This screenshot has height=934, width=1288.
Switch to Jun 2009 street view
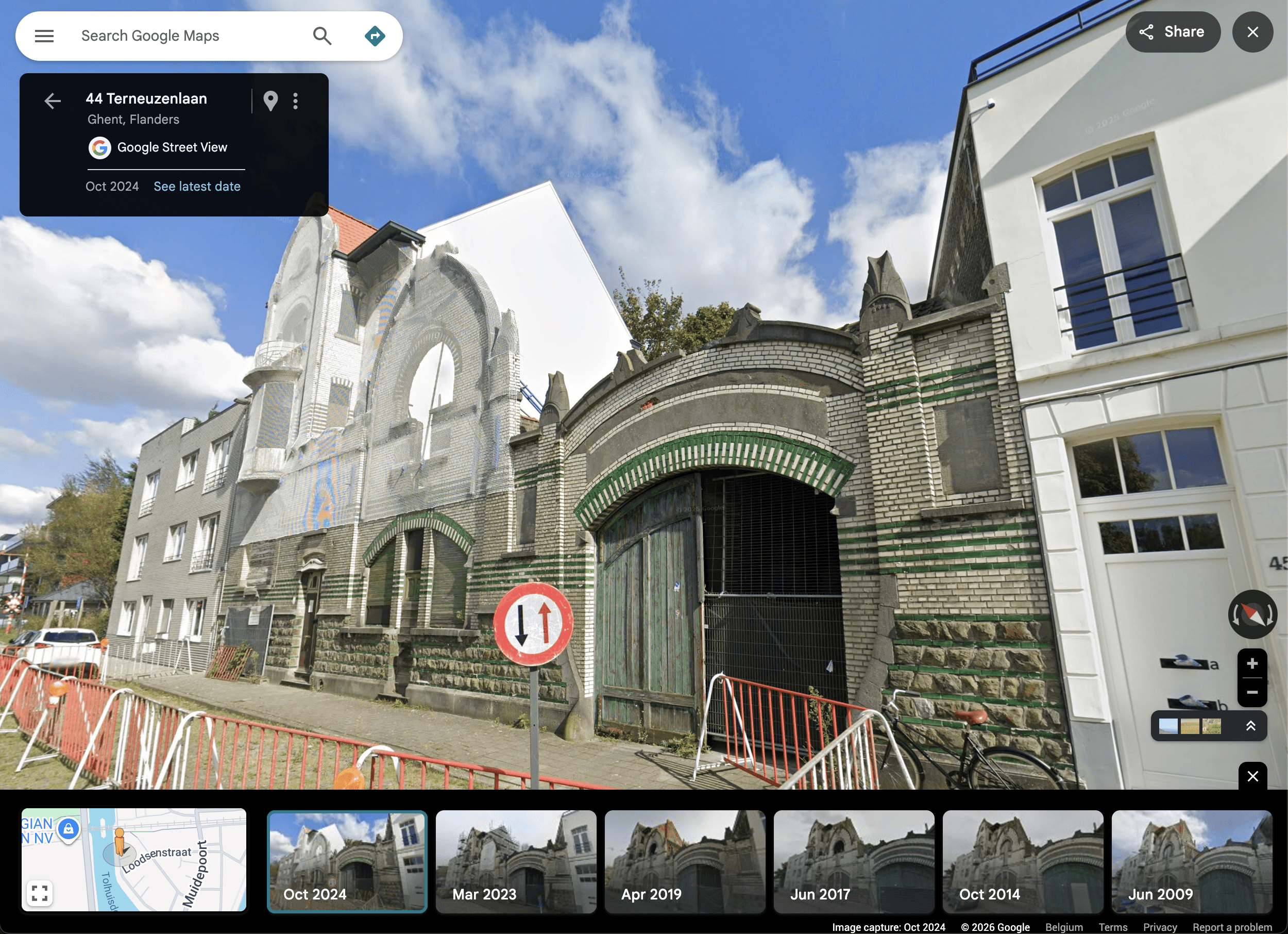pyautogui.click(x=1191, y=861)
